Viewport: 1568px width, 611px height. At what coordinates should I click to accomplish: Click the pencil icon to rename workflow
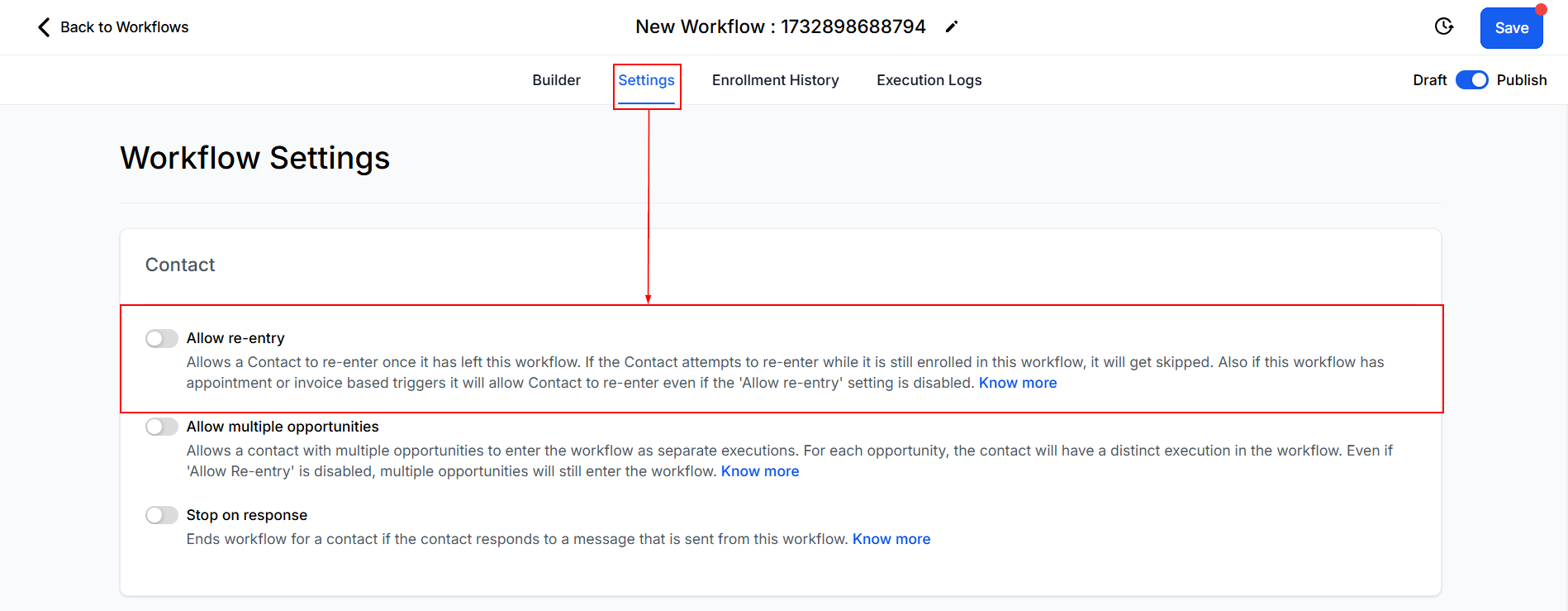[x=952, y=27]
